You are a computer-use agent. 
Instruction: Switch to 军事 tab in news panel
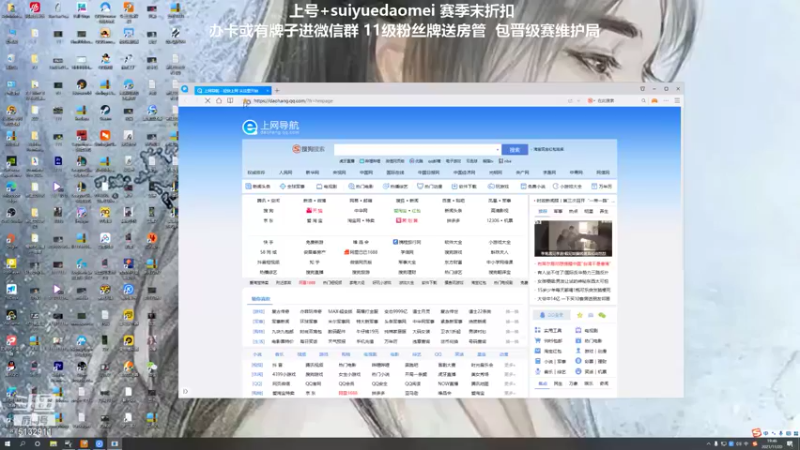point(558,211)
